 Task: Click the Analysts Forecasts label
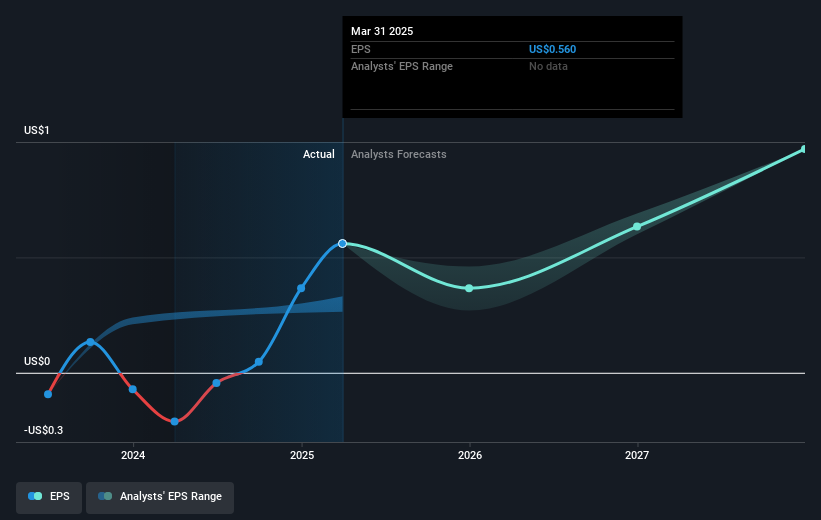click(398, 154)
